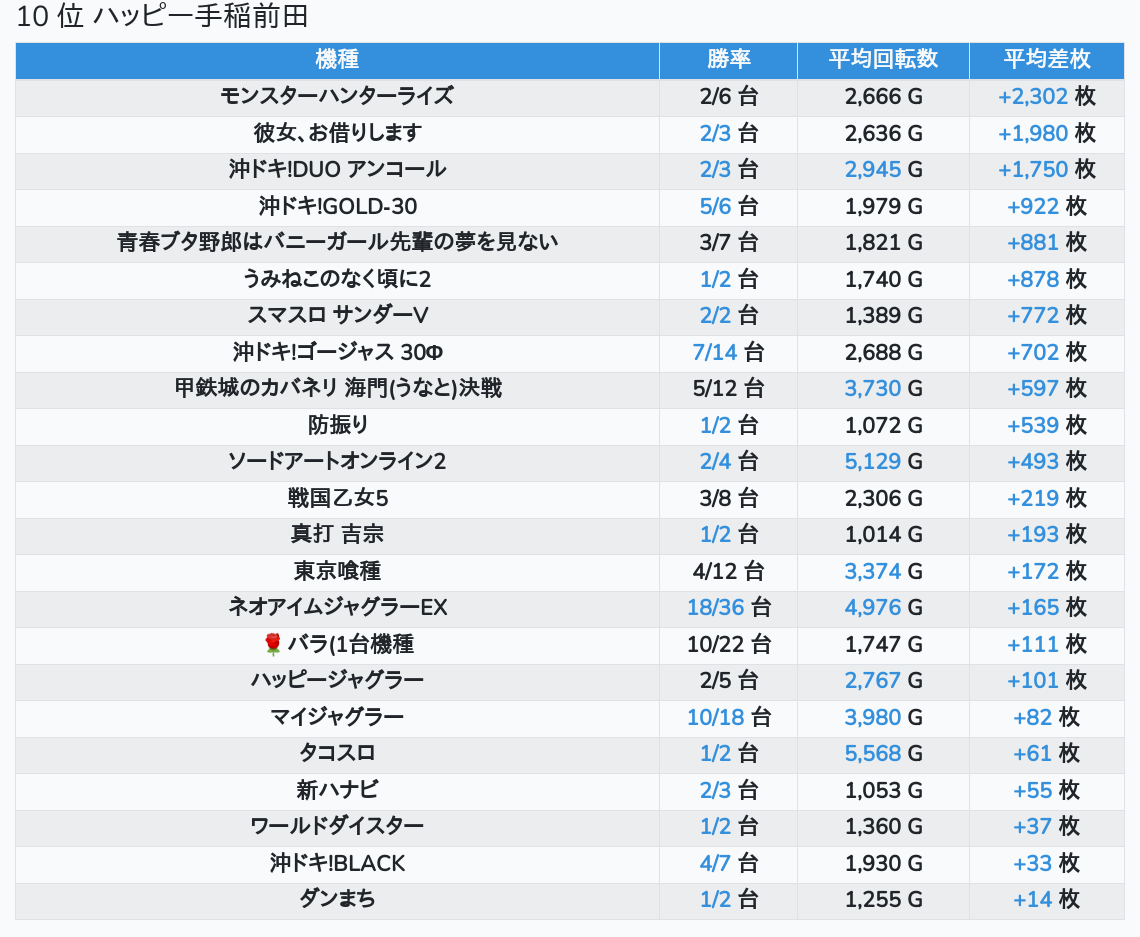Click +14 value in ダンまち row
The width and height of the screenshot is (1140, 937).
[x=1032, y=900]
